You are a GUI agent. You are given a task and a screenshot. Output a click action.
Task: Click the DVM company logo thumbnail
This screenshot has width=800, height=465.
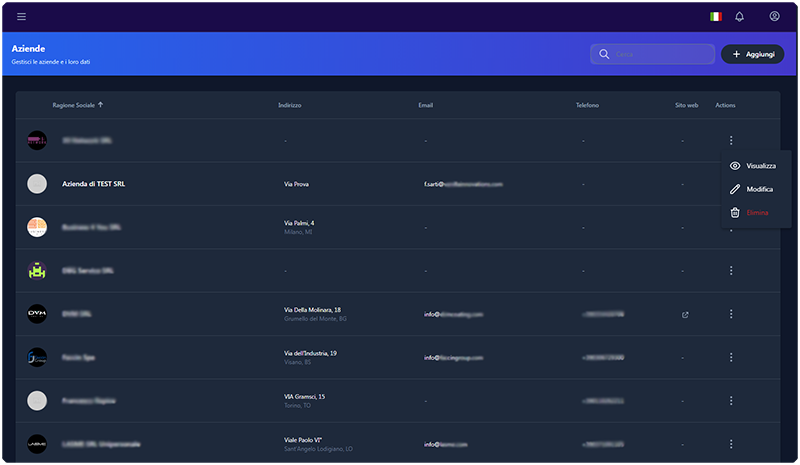37,314
